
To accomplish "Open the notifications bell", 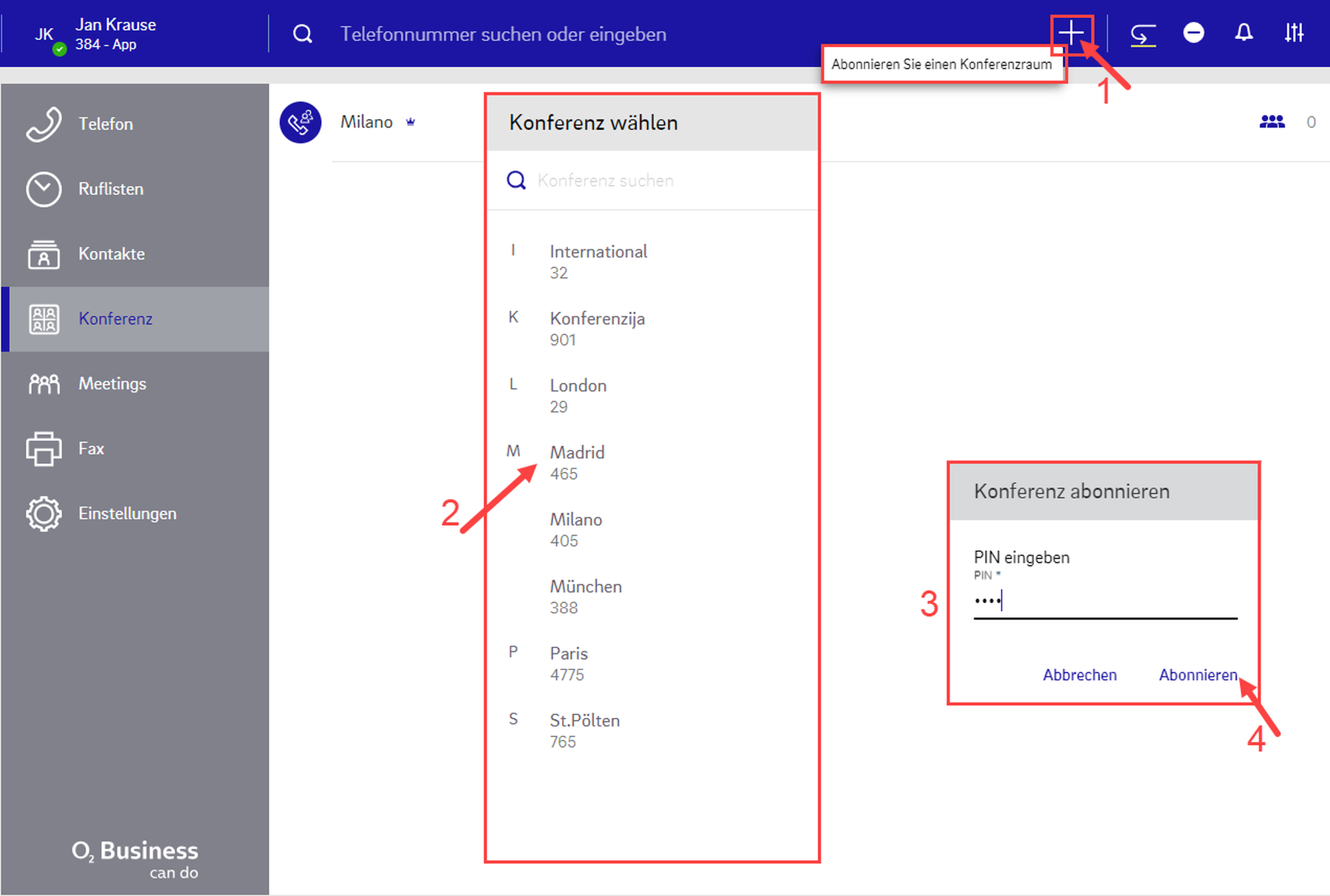I will [1244, 33].
